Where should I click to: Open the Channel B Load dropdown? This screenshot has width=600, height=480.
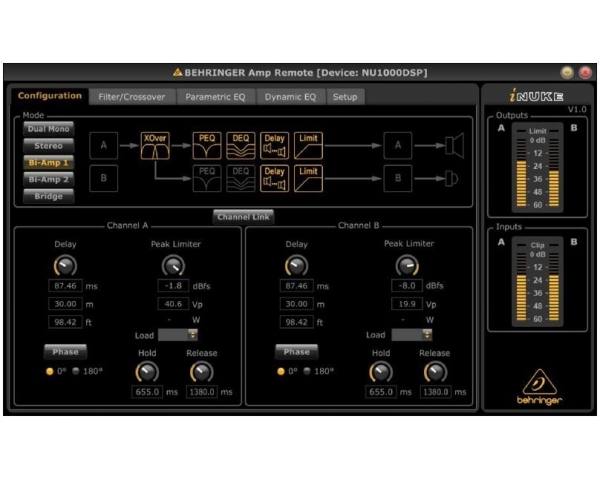(x=412, y=335)
